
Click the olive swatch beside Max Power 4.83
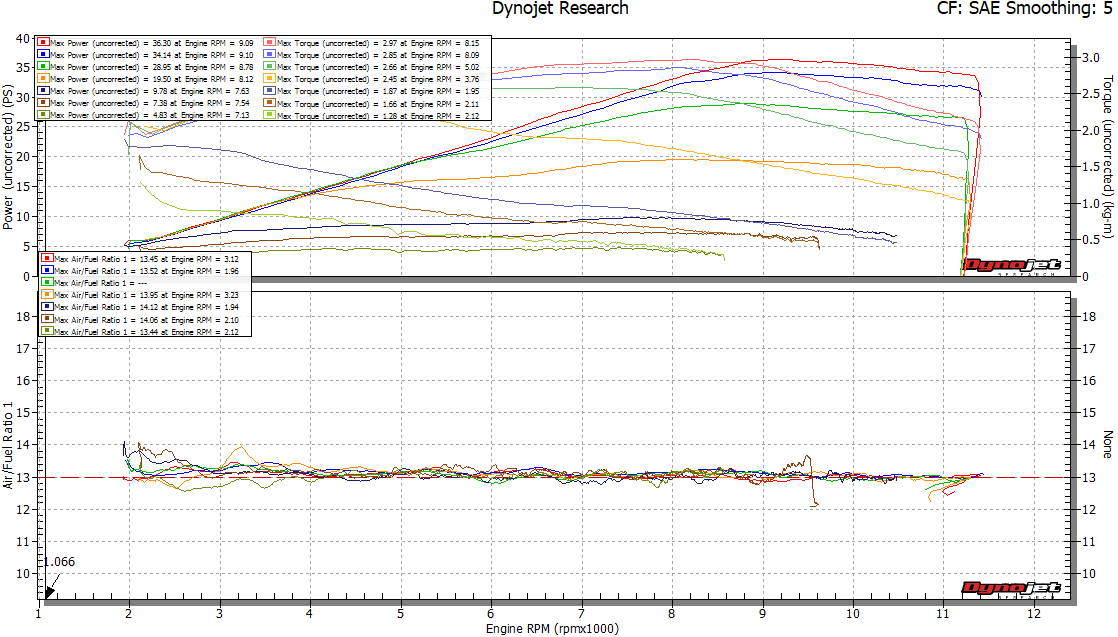click(43, 115)
